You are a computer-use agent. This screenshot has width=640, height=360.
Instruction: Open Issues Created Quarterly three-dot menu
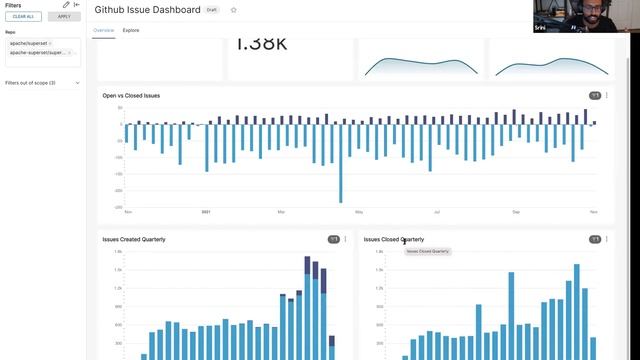coord(345,239)
